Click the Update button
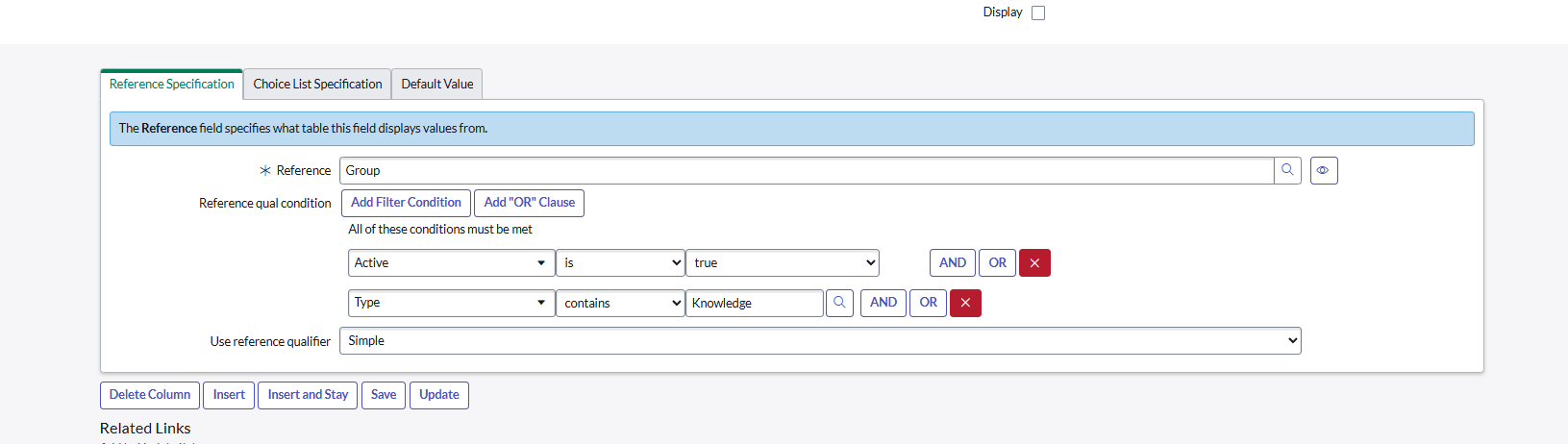Image resolution: width=1568 pixels, height=444 pixels. (x=439, y=395)
